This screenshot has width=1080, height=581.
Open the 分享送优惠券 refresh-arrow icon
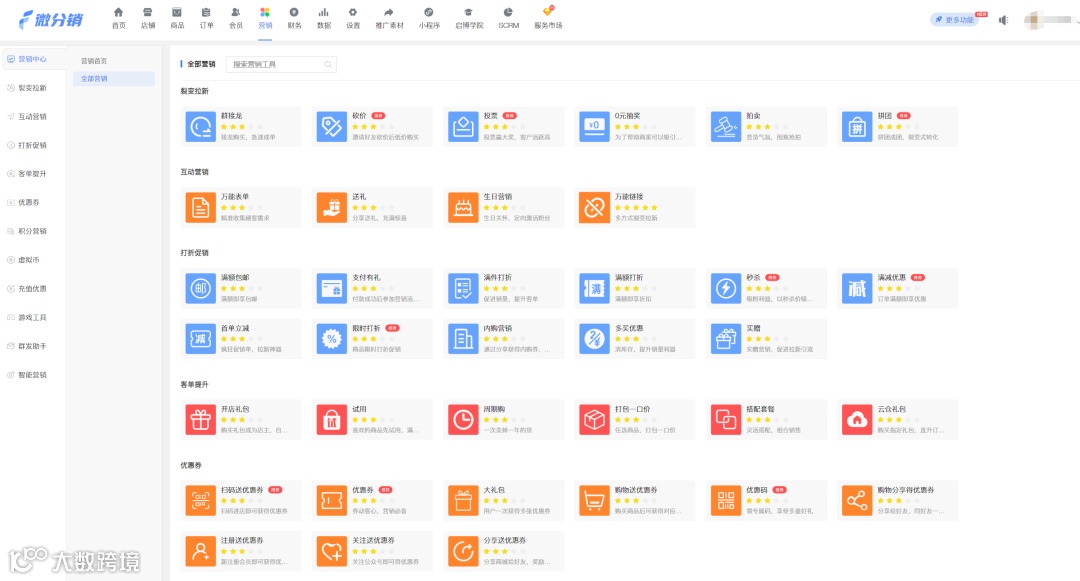tap(463, 551)
